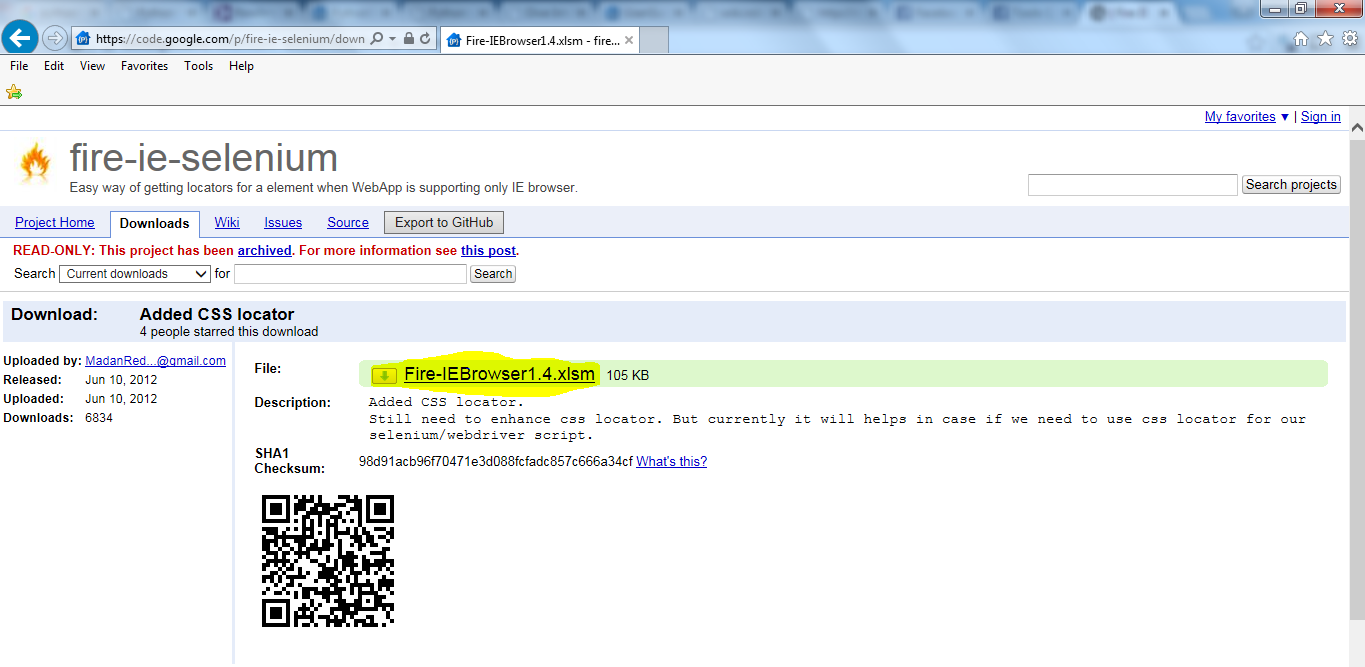1365x667 pixels.
Task: Open a new blank tab
Action: pos(654,41)
